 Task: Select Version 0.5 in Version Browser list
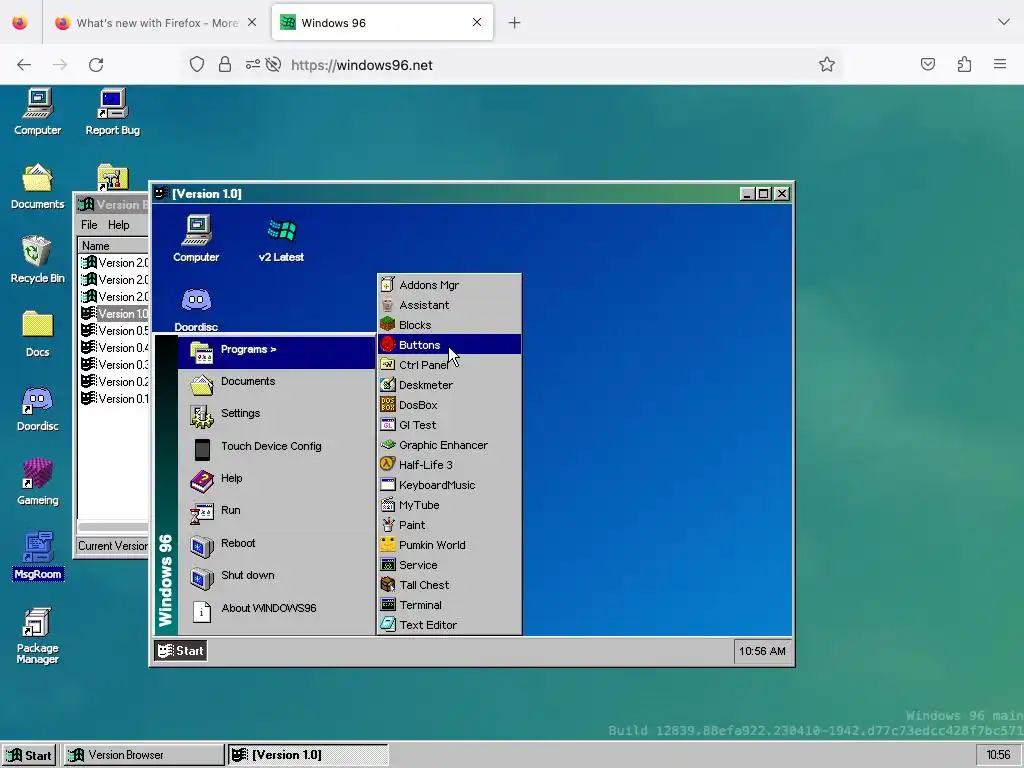point(114,330)
